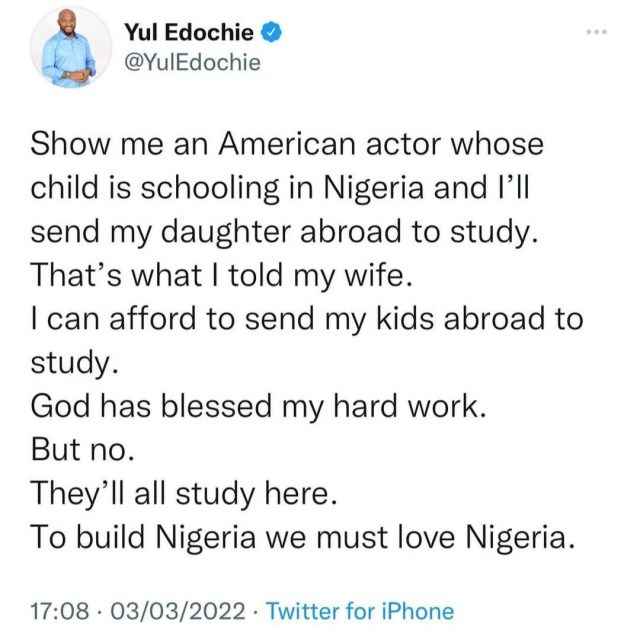Open the tweet's three-dot more options menu
640x639 pixels.
596,32
